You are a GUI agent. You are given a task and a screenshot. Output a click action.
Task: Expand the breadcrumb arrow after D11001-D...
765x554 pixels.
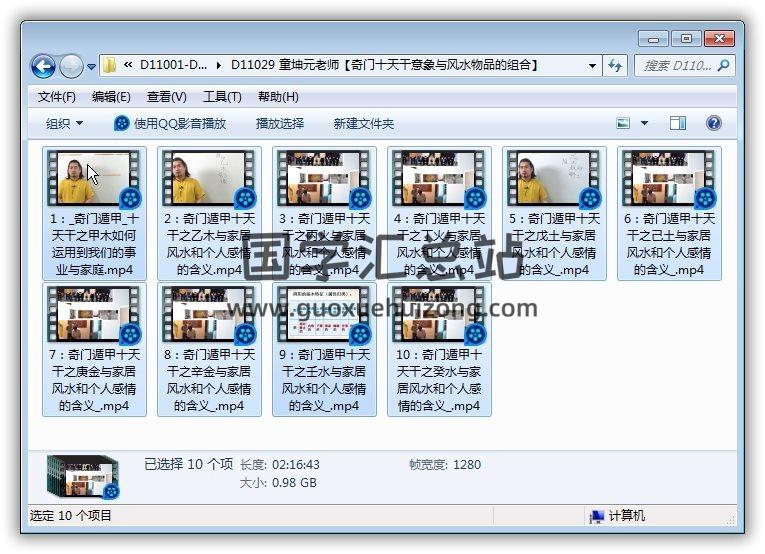219,65
